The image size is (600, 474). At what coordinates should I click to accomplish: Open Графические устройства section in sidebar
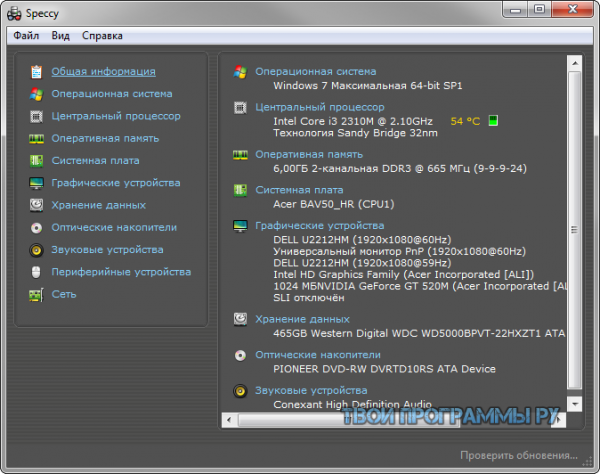pos(116,183)
